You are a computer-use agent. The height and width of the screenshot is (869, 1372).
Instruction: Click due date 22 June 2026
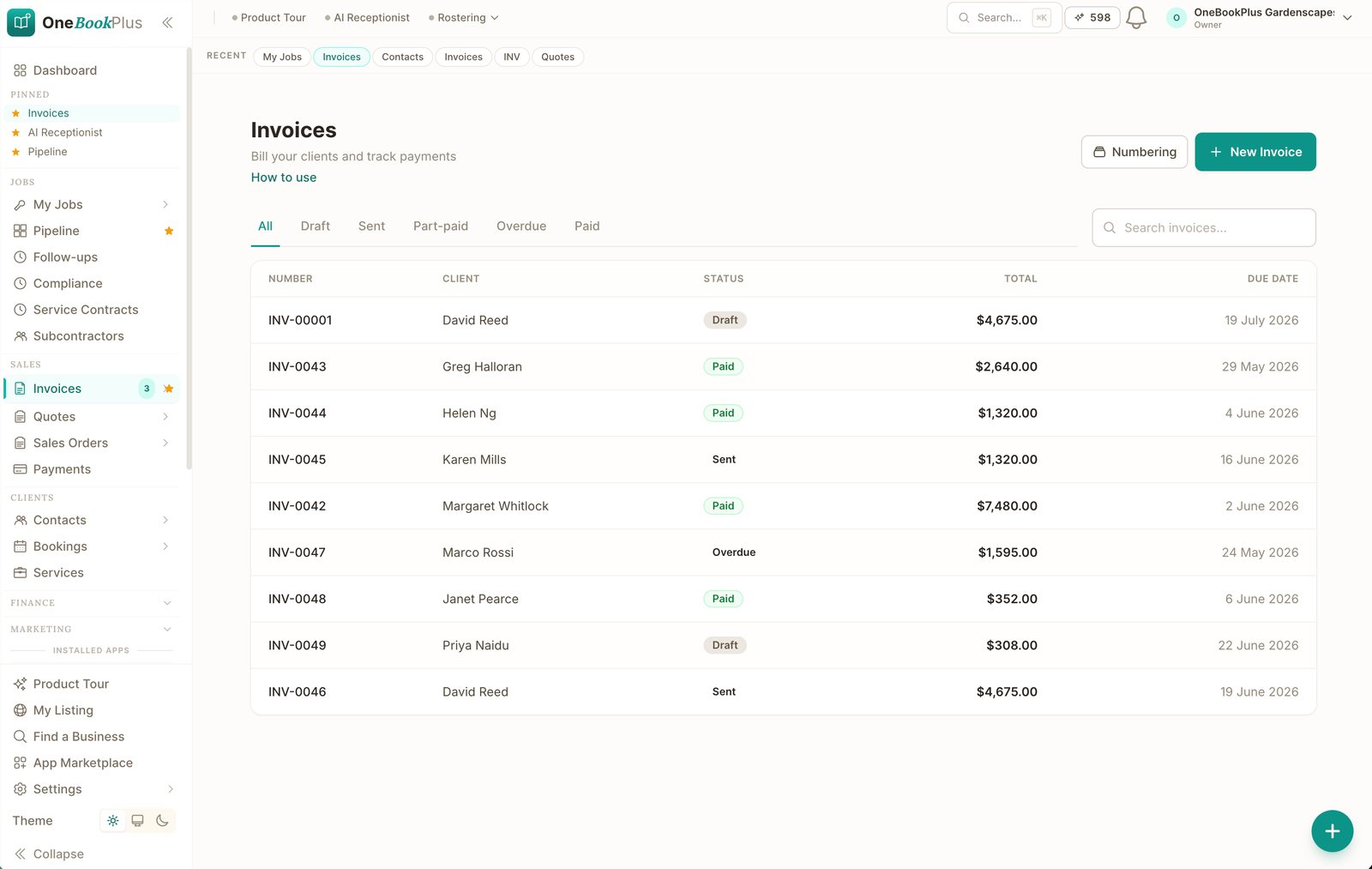click(x=1258, y=645)
